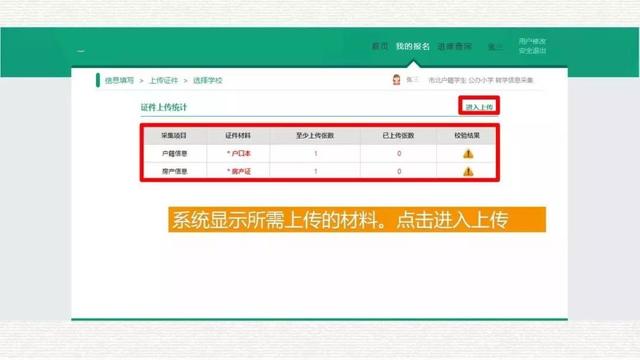Go to 信息填写 breadcrumb step
The width and height of the screenshot is (640, 360).
click(119, 80)
